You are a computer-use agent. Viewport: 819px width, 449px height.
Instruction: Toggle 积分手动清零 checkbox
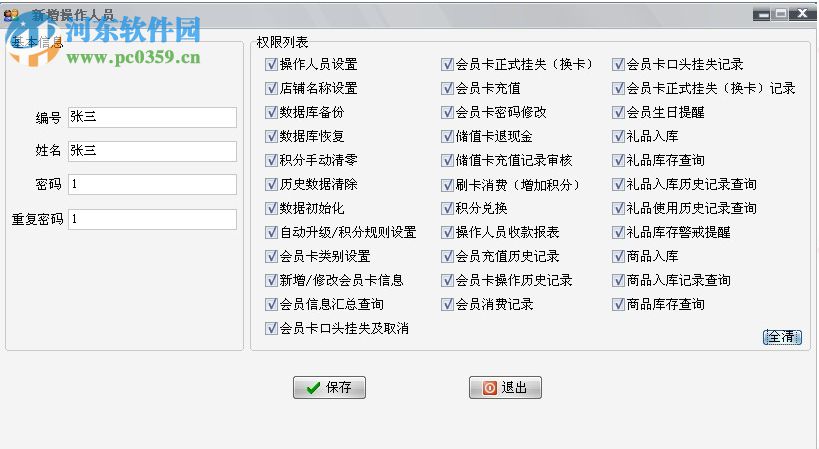tap(271, 160)
